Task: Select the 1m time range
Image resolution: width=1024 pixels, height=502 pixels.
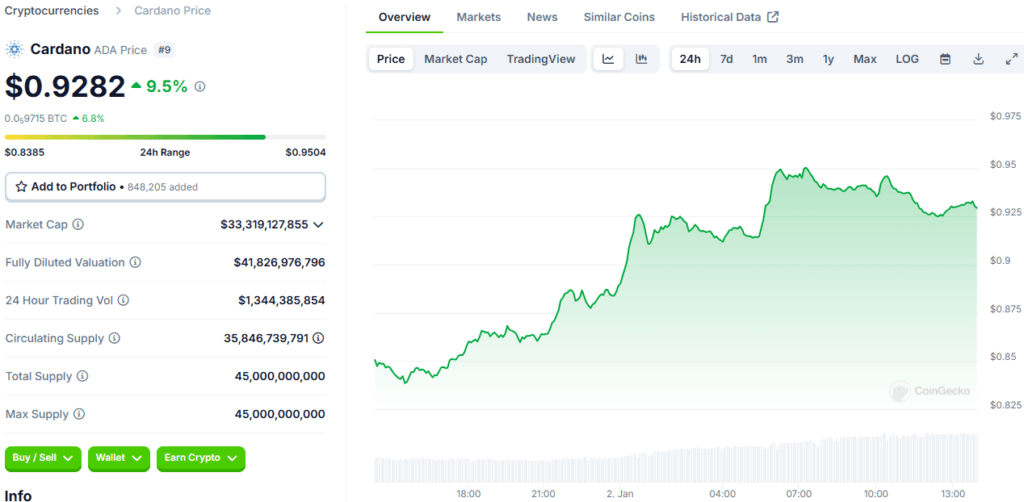Action: [760, 59]
